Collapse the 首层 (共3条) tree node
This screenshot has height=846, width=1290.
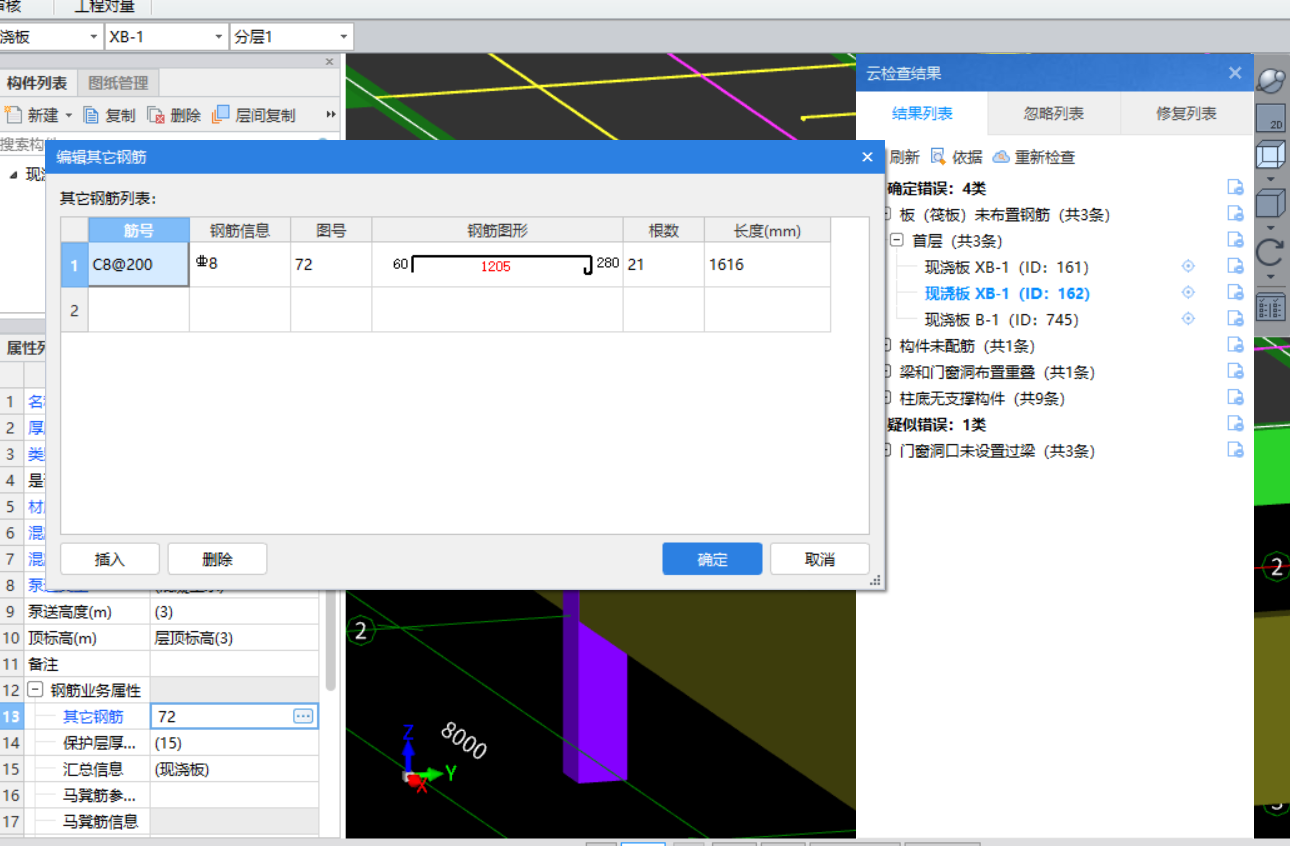pos(896,240)
